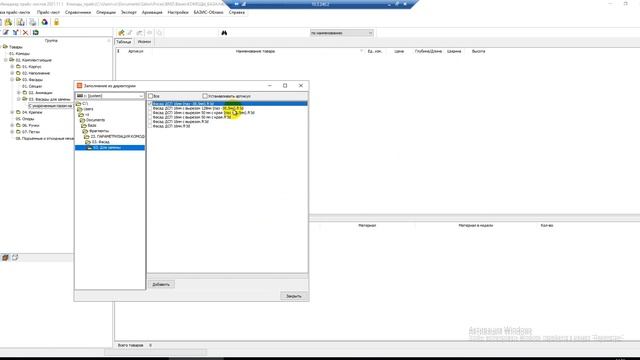Click the printer toolbar icon

pos(32,22)
